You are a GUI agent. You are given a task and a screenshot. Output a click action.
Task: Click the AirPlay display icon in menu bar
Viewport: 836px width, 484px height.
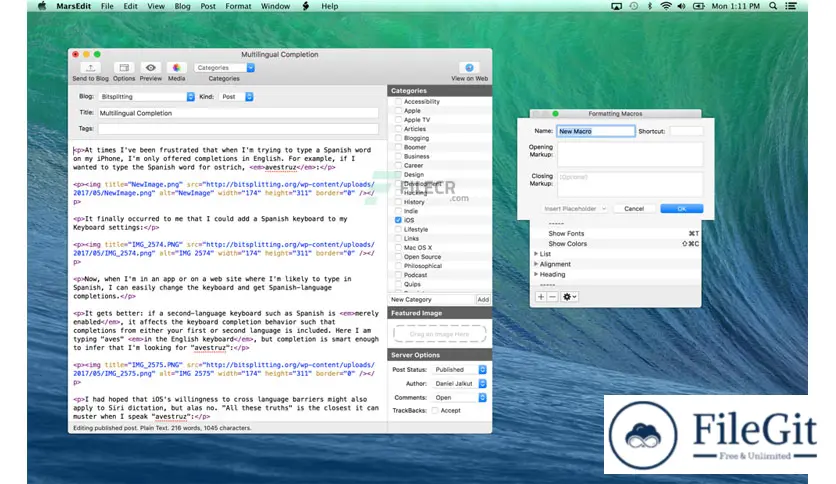[x=616, y=6]
